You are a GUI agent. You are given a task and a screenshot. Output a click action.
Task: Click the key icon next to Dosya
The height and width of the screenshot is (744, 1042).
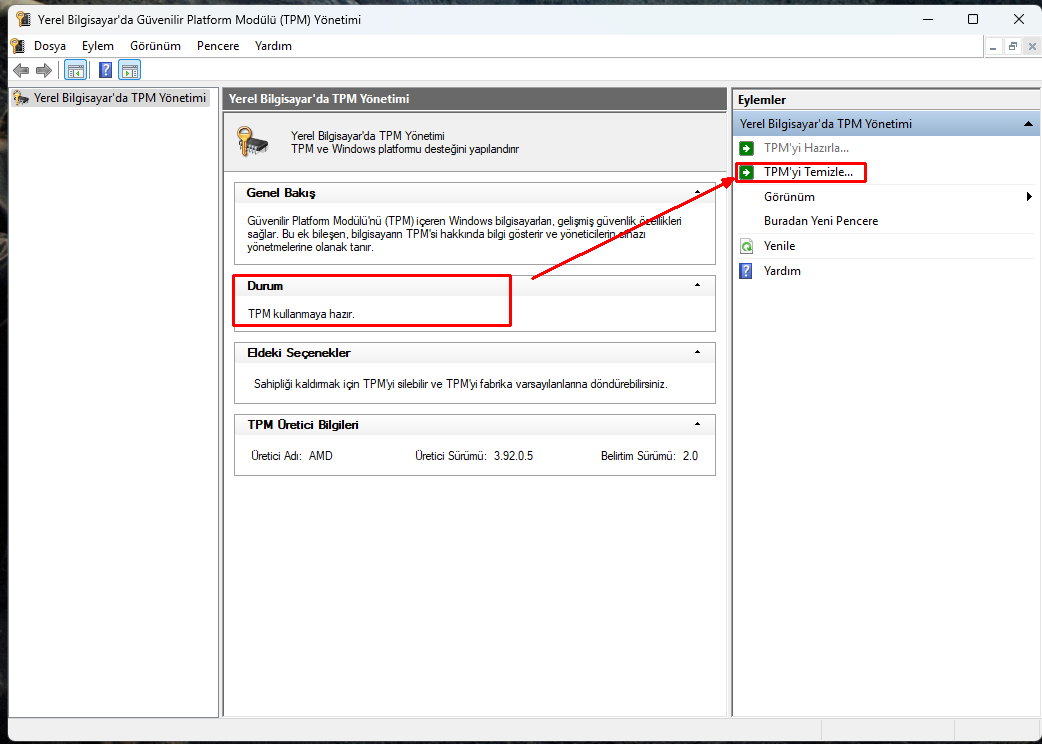coord(18,46)
